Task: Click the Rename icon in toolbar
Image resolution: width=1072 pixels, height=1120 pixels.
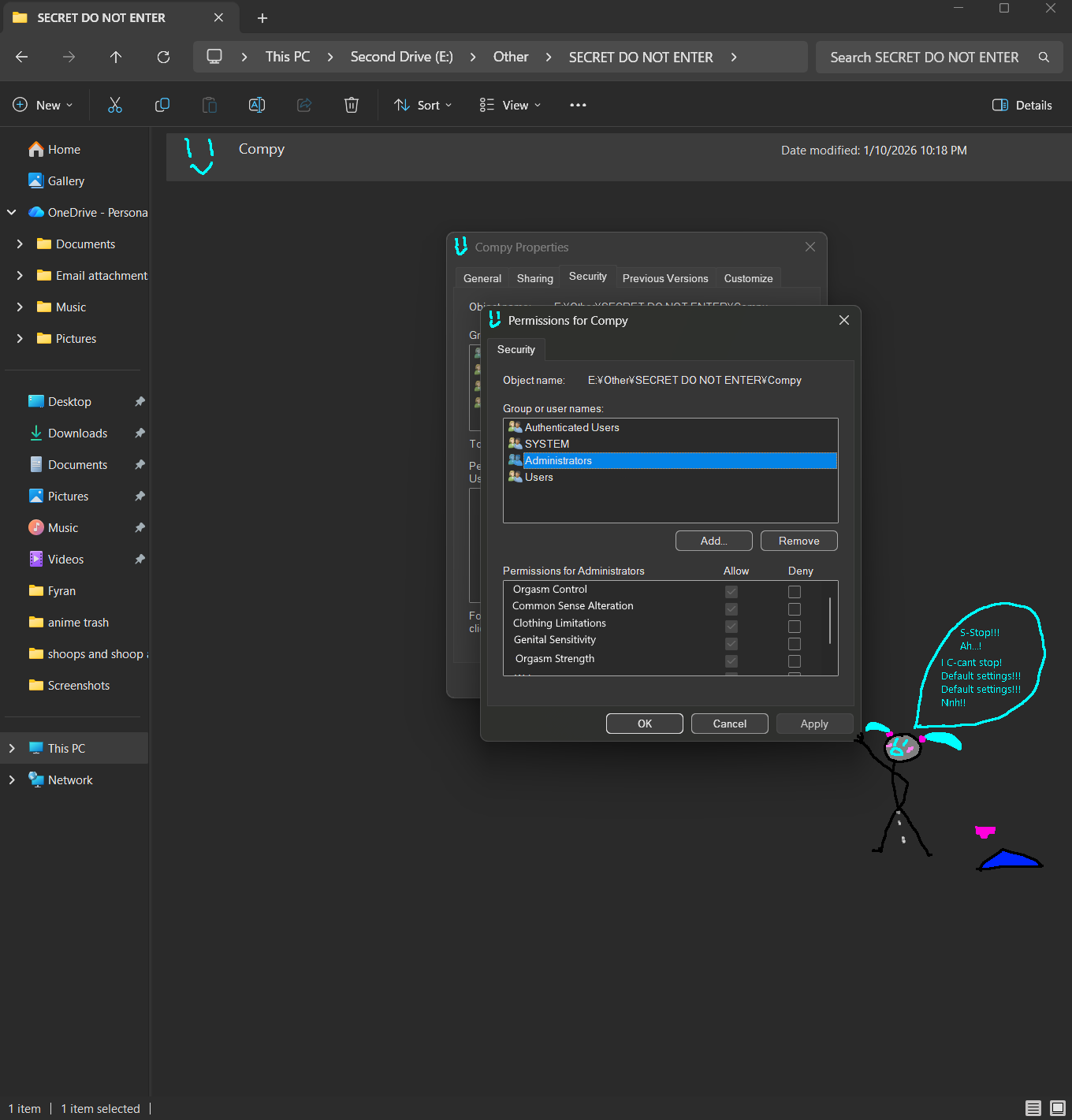Action: tap(257, 105)
